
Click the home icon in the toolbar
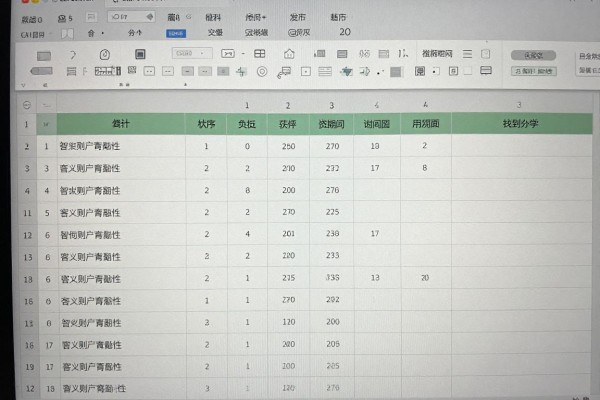pyautogui.click(x=289, y=54)
